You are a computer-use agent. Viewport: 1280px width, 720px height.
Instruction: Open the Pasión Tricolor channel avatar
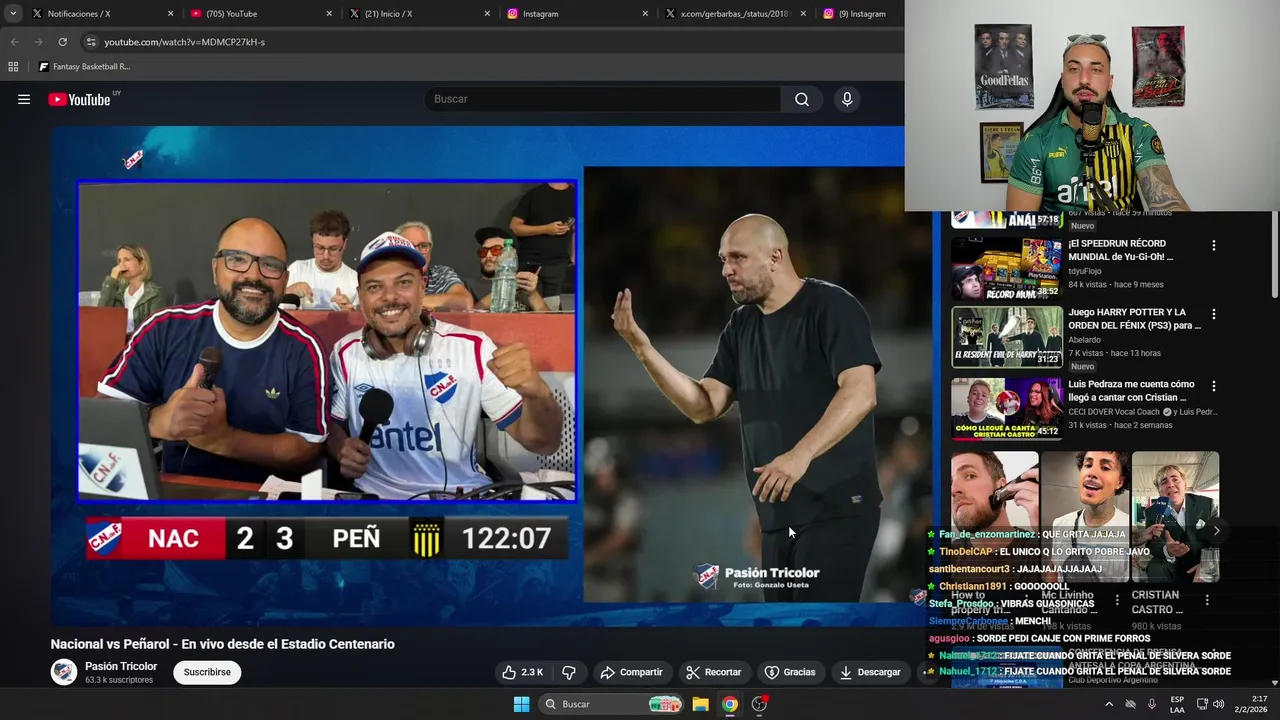(64, 672)
